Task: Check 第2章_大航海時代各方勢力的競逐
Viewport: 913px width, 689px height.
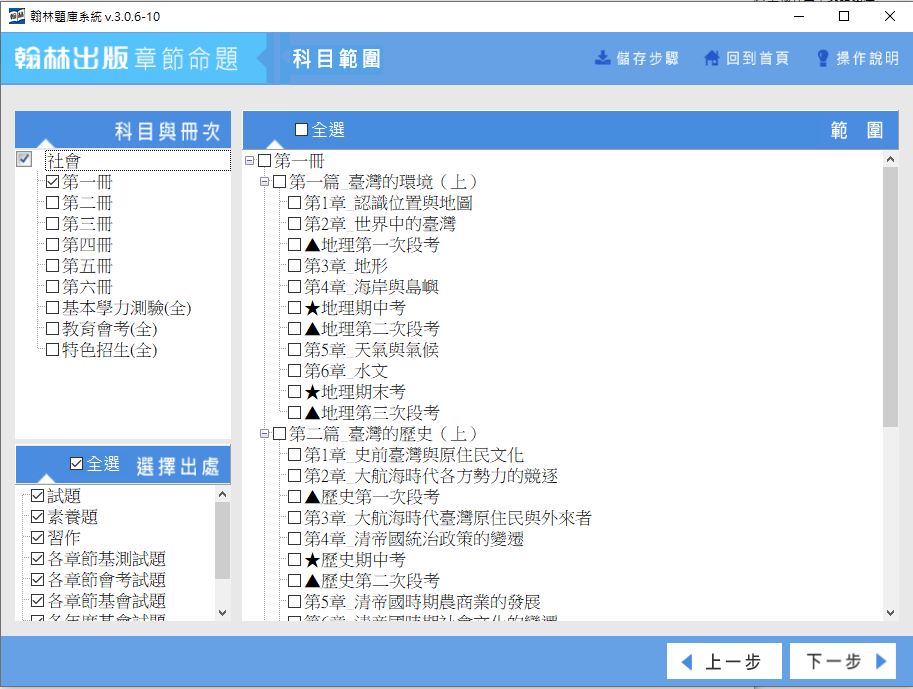Action: 295,475
